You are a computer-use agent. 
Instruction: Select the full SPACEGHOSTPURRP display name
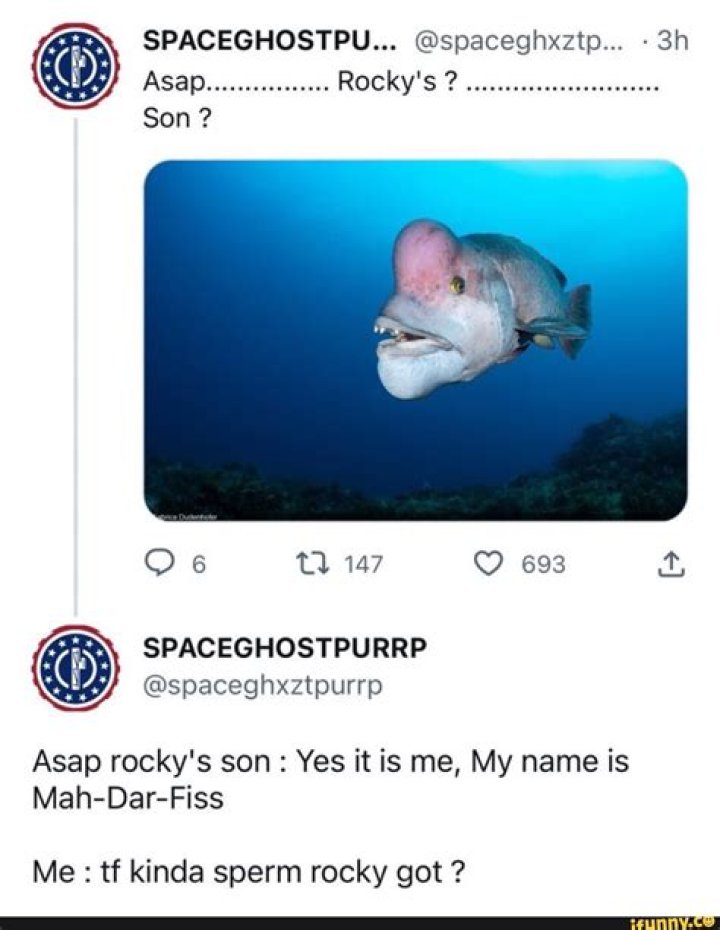[286, 648]
